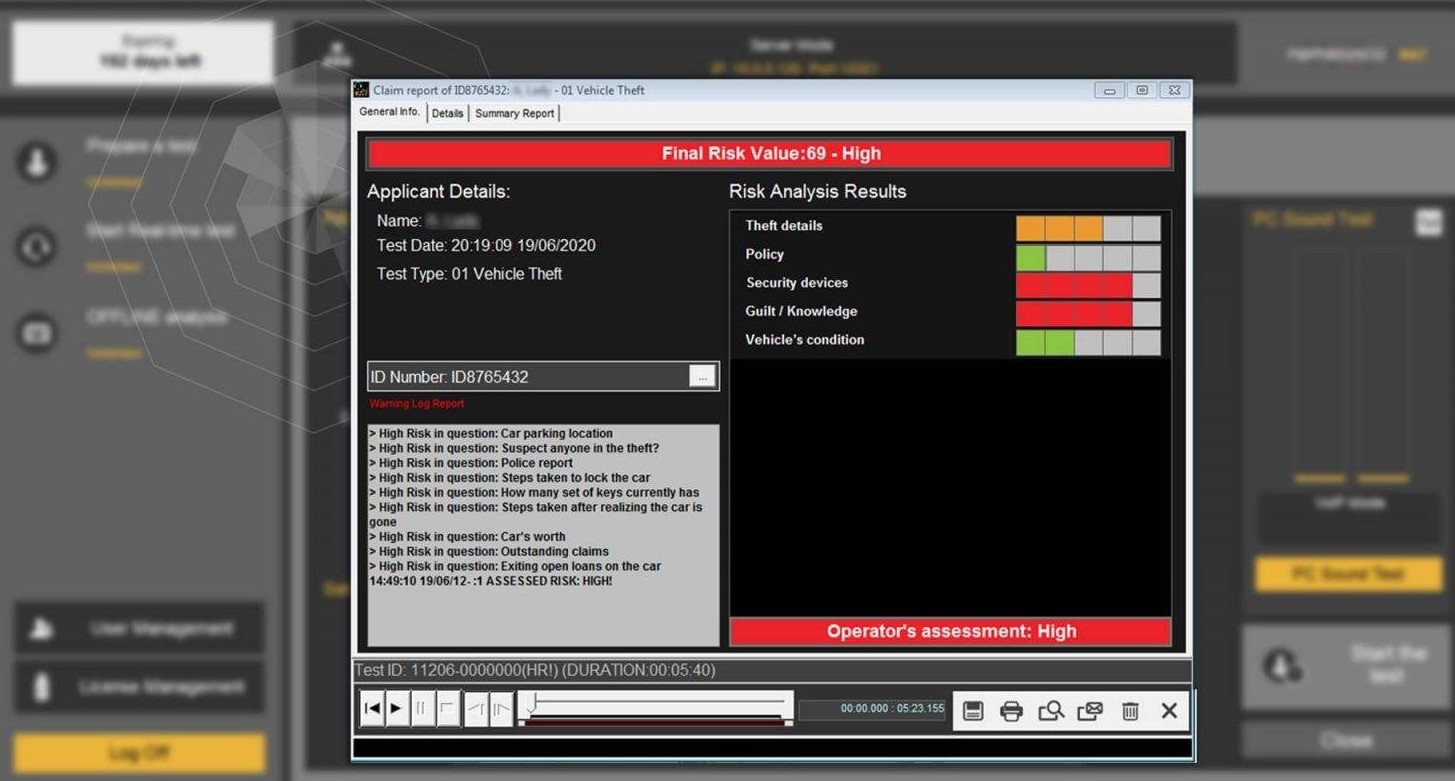The height and width of the screenshot is (781, 1455).
Task: Click Log Off in the background window
Action: [x=139, y=753]
